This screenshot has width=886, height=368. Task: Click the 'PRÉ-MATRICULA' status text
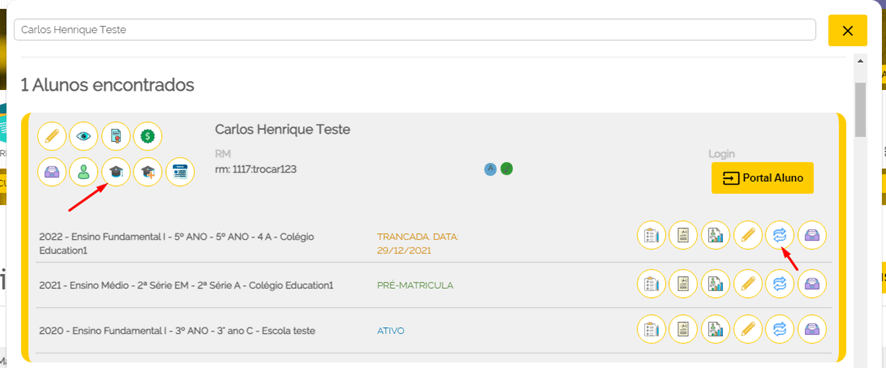pos(415,285)
